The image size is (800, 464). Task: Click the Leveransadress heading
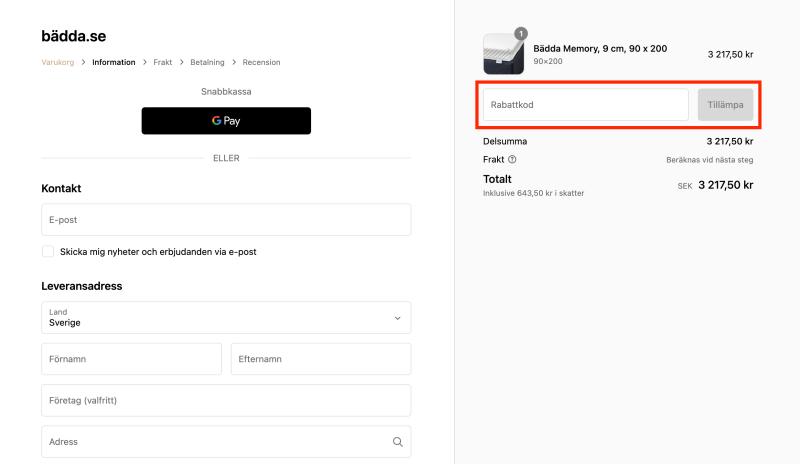[82, 286]
